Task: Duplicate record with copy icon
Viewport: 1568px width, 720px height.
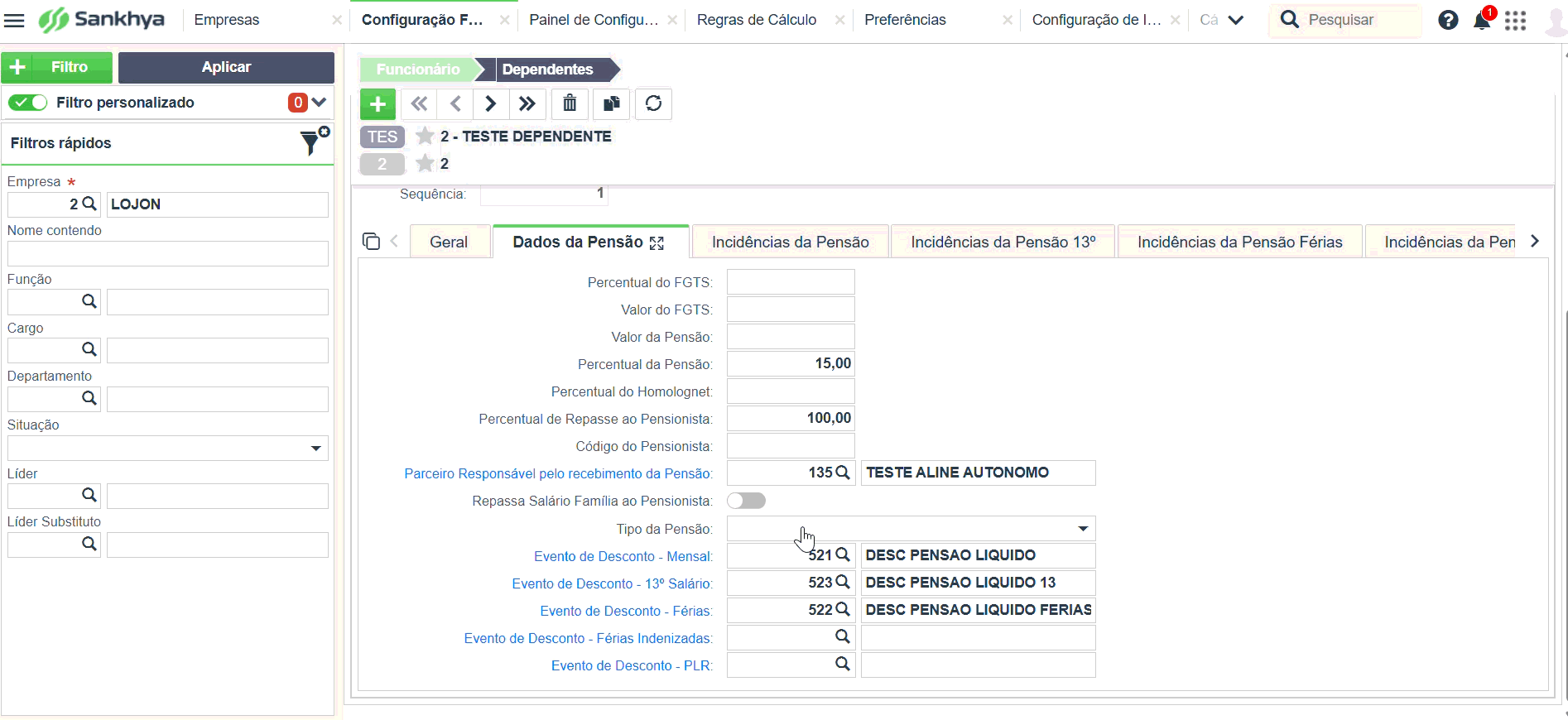Action: [x=612, y=104]
